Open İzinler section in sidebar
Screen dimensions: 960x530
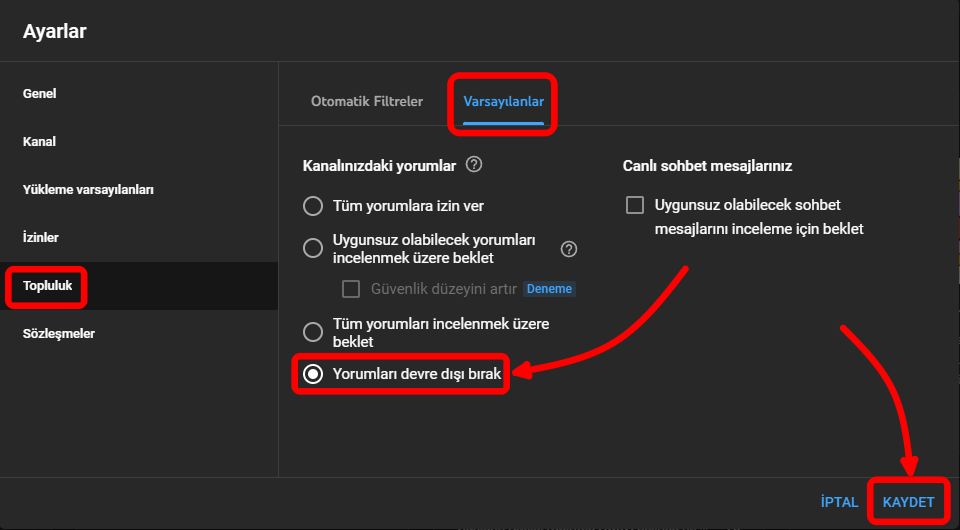(41, 238)
